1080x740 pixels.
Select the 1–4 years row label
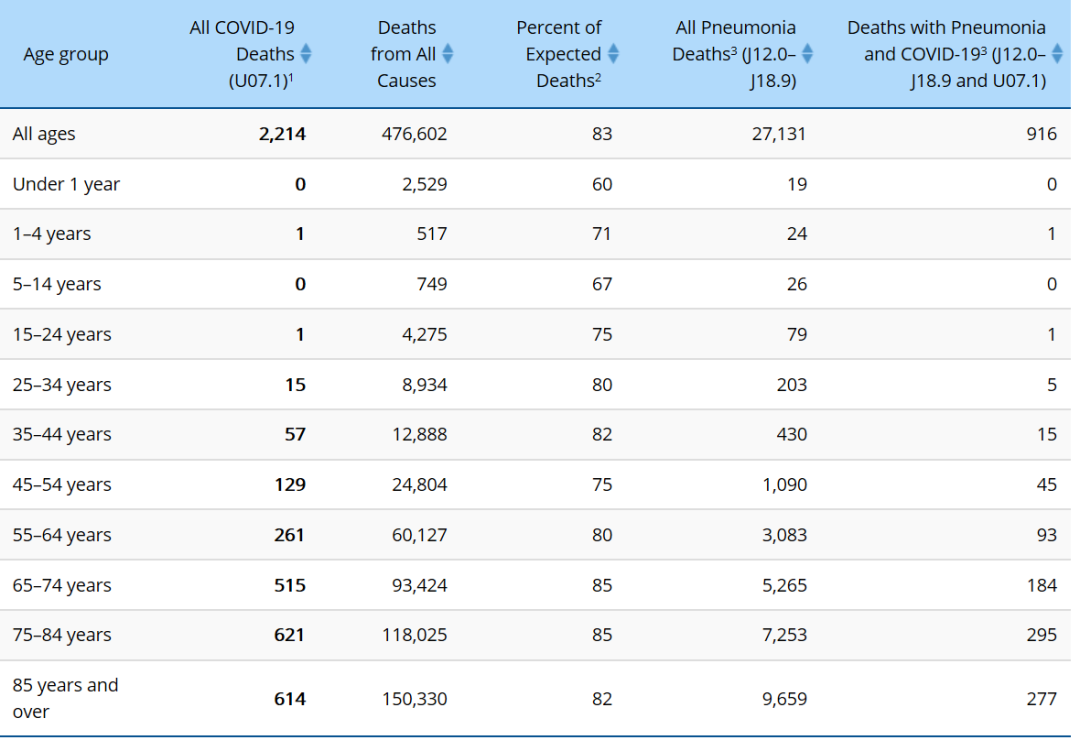52,234
